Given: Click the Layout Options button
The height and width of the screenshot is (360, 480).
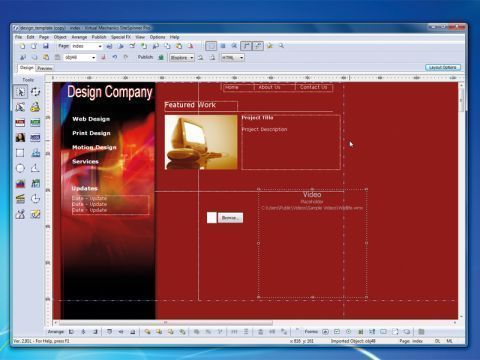Looking at the screenshot, I should click(x=443, y=68).
